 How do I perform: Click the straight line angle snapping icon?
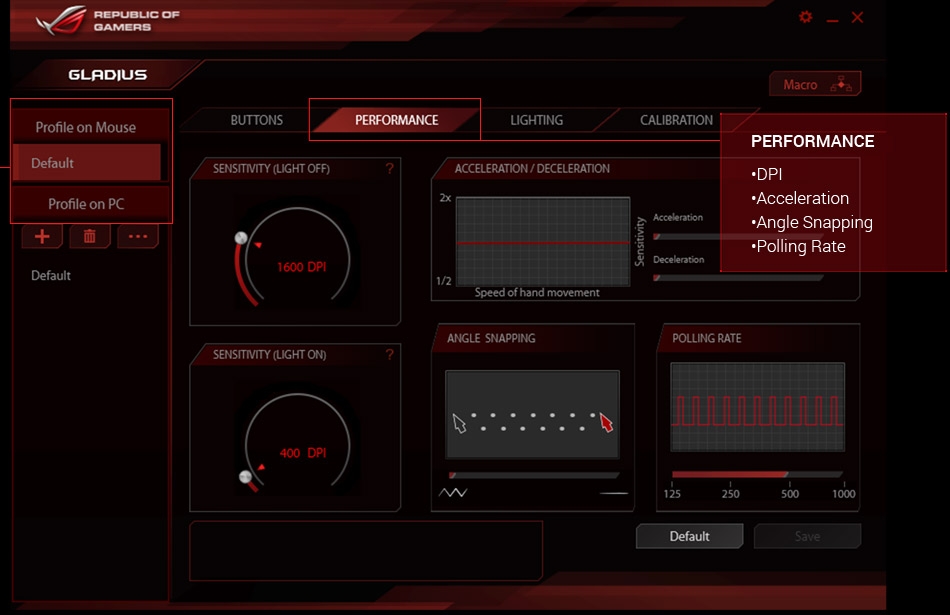click(x=614, y=493)
